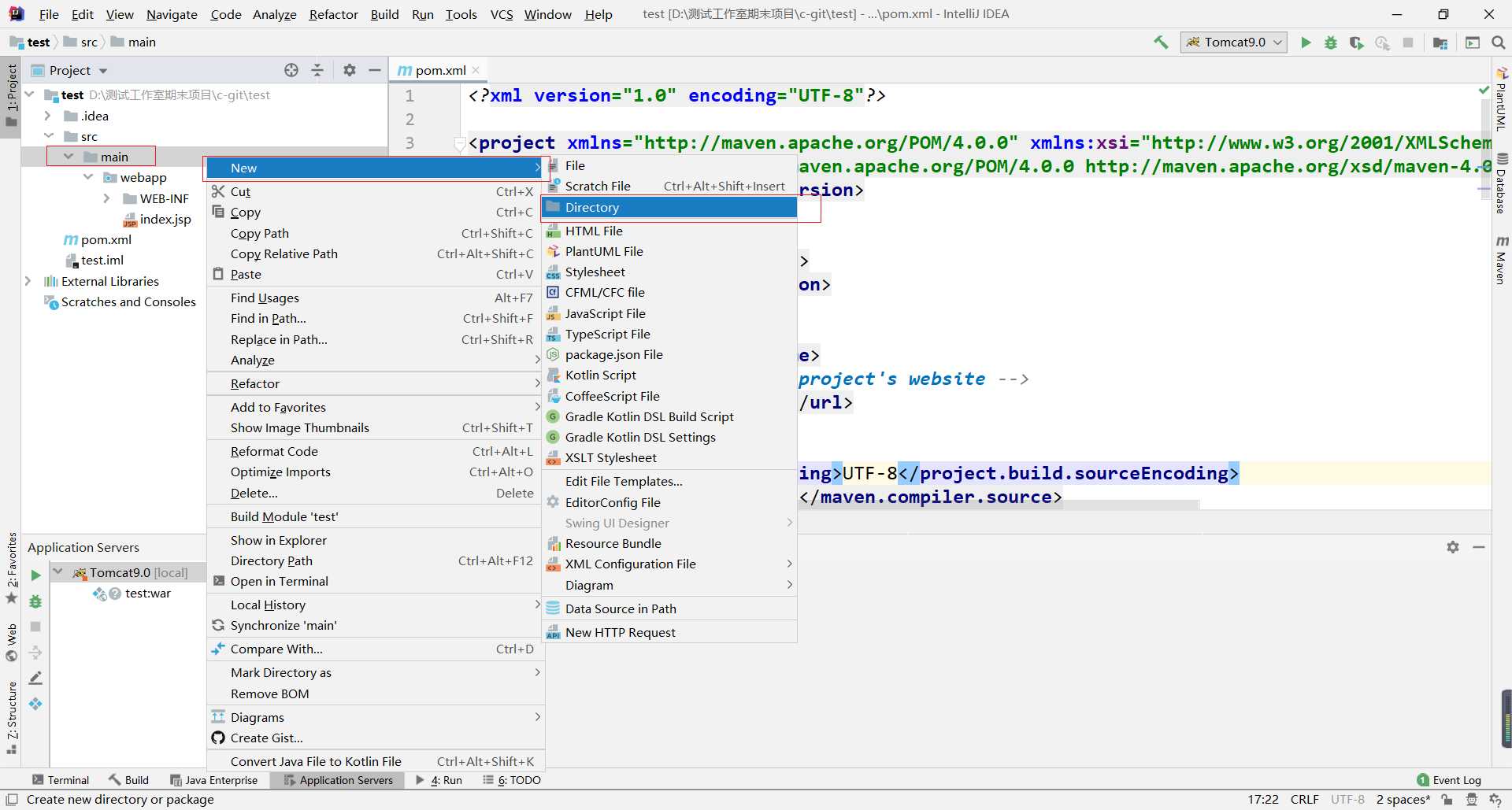Viewport: 1512px width, 810px height.
Task: Change CRLF line separator in status bar
Action: click(x=1305, y=799)
